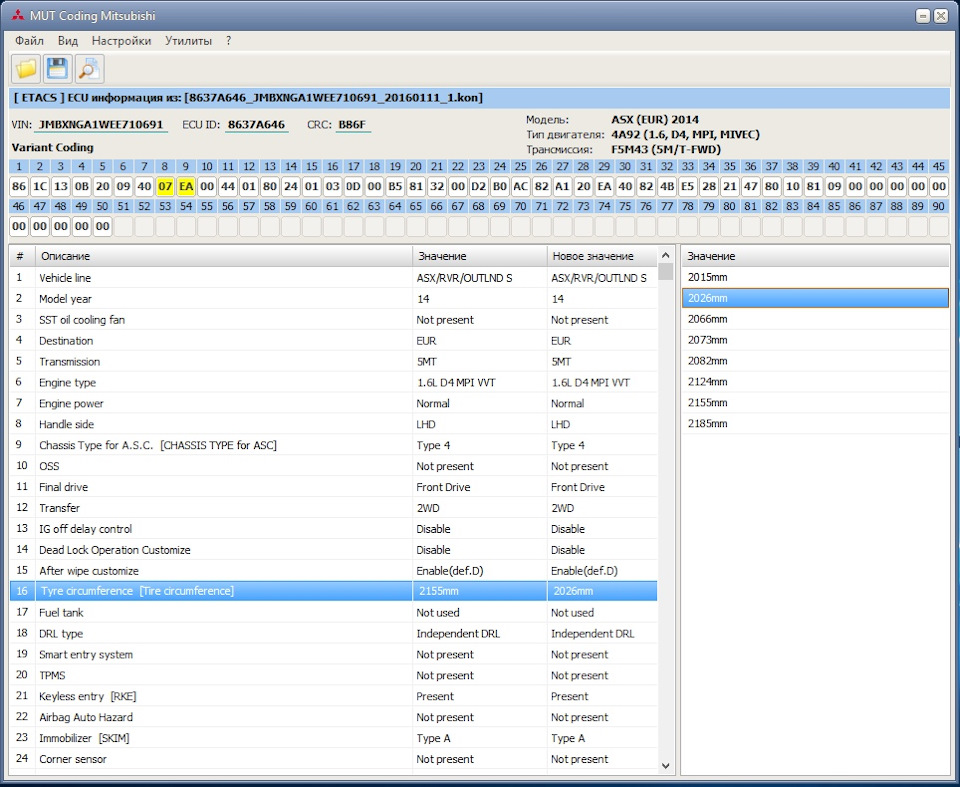Screen dimensions: 960x787
Task: Open the Вид menu
Action: 67,41
